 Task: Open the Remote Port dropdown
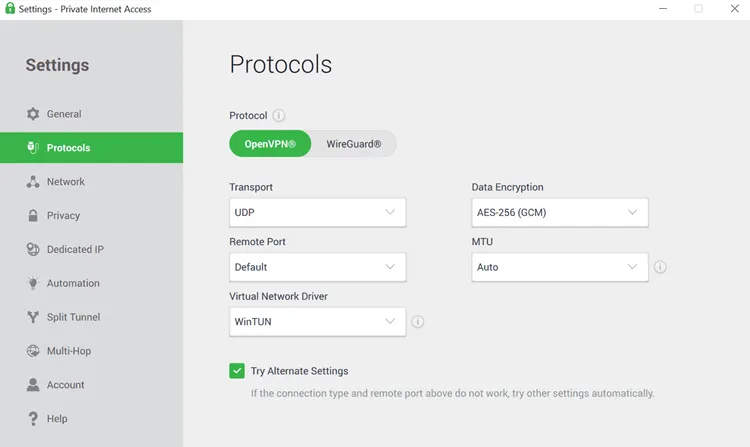click(317, 267)
